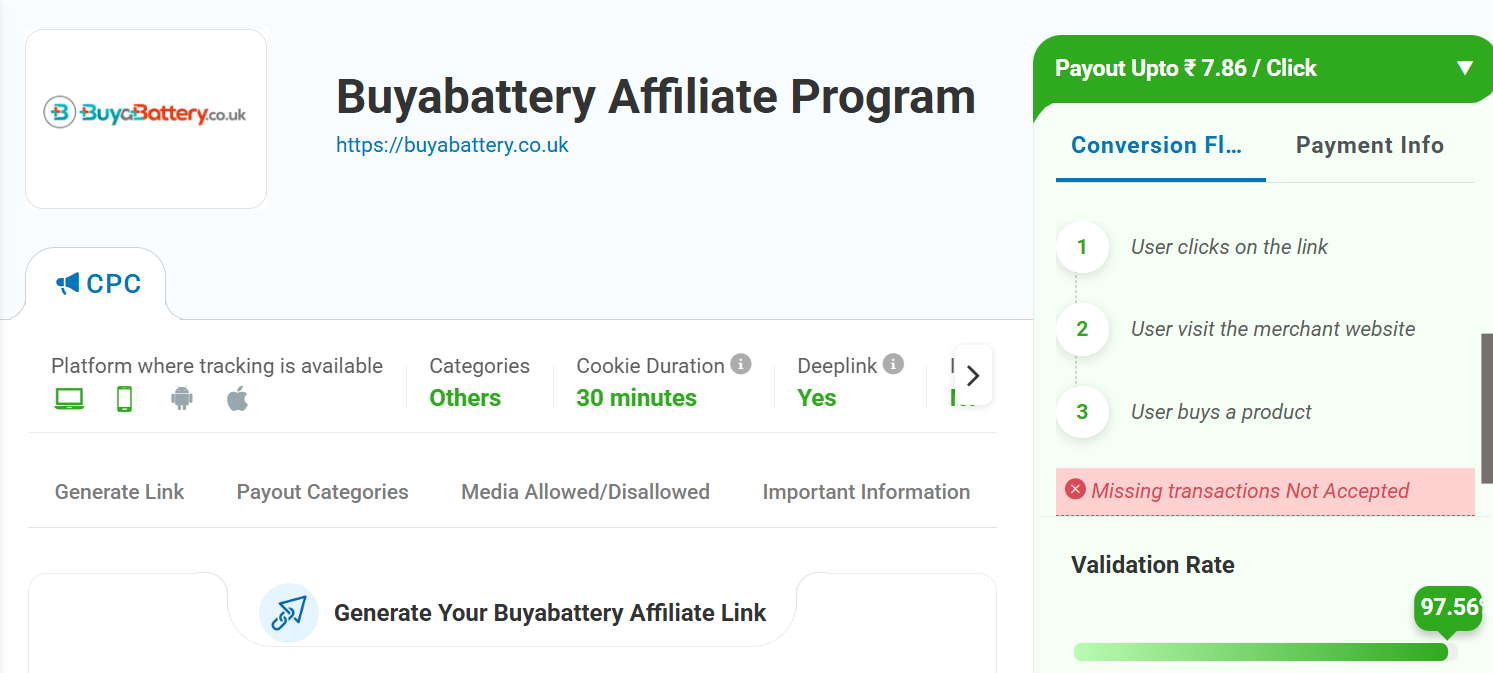Jump to the Important Information section

click(866, 492)
